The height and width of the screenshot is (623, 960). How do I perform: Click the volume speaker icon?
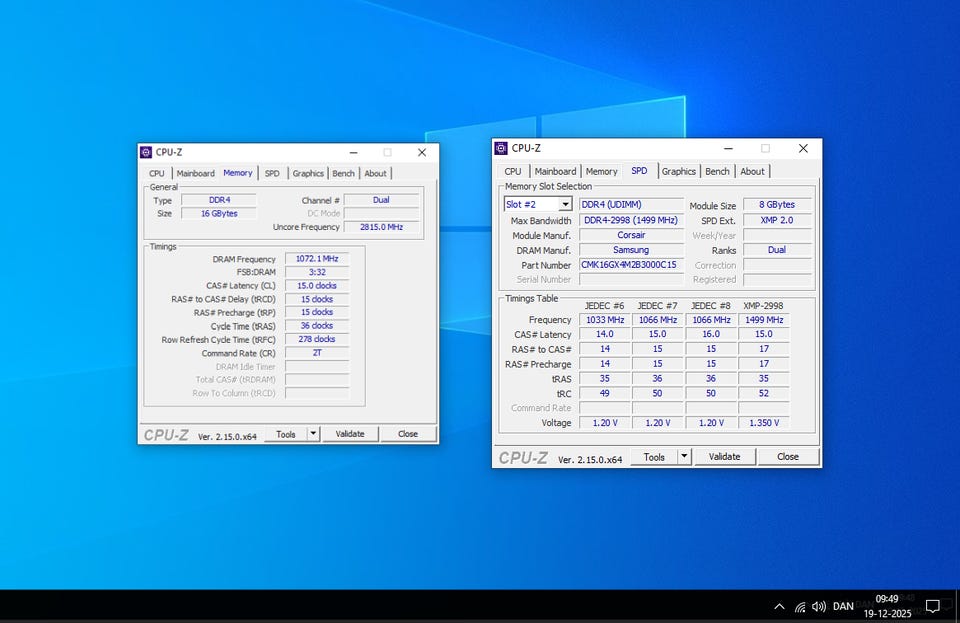[819, 606]
